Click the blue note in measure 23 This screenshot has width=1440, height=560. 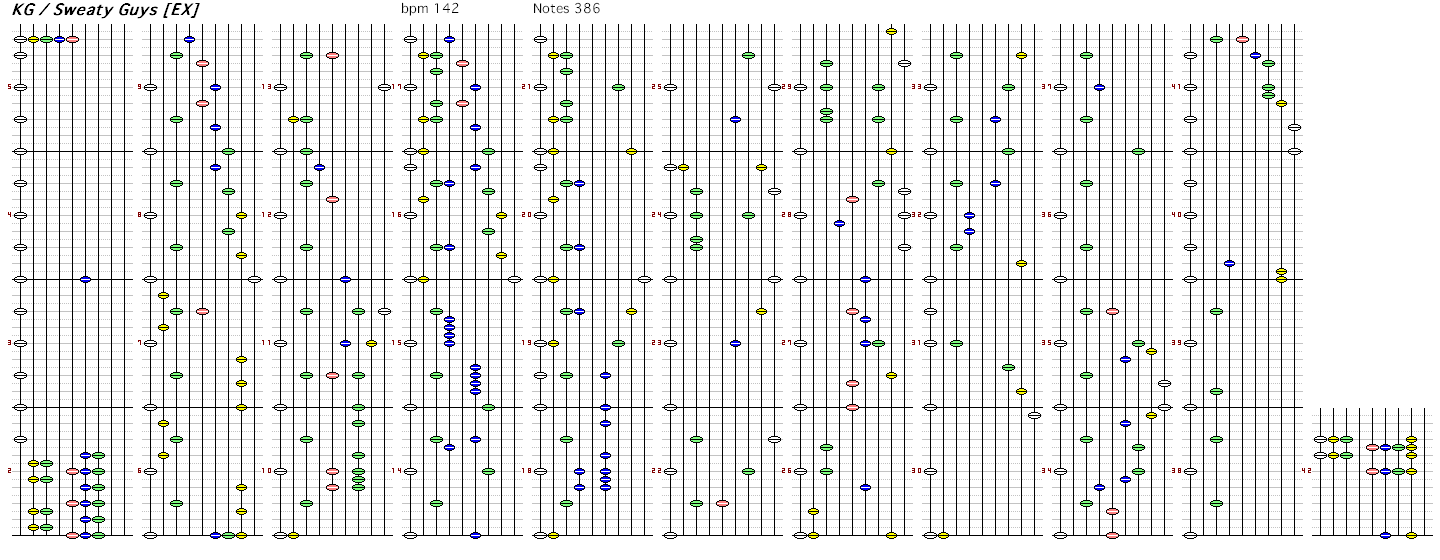735,343
